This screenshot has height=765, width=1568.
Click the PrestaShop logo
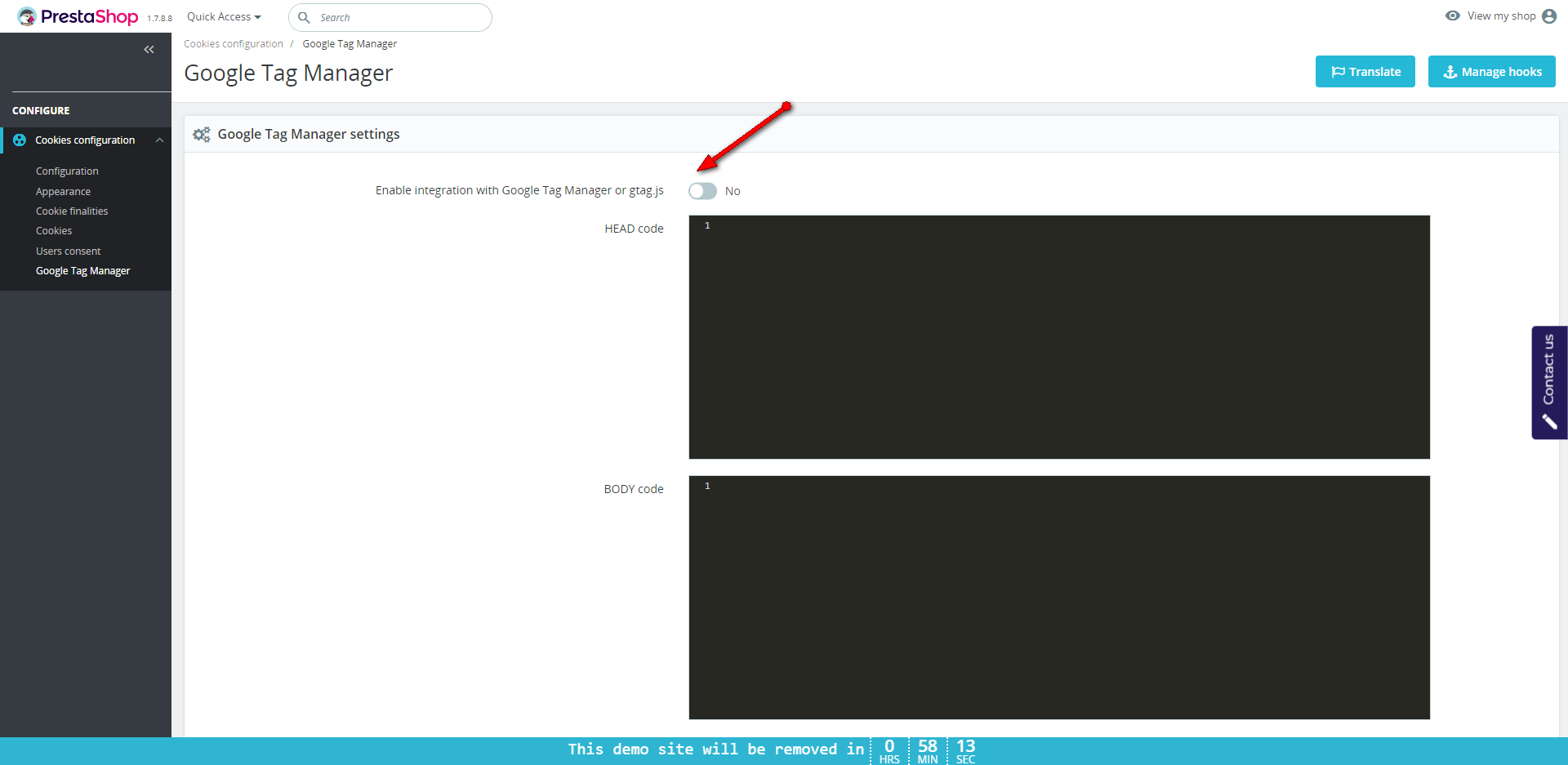pos(78,16)
